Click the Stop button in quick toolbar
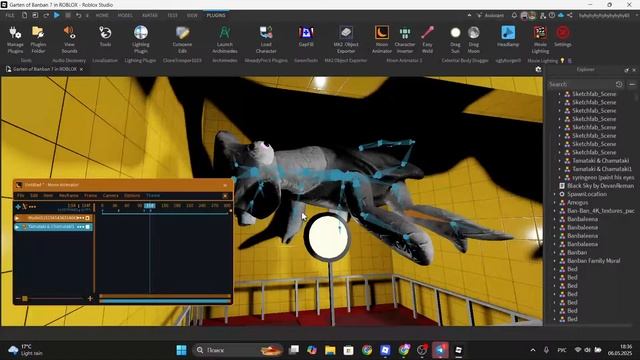Viewport: 640px width, 360px height. [68, 15]
